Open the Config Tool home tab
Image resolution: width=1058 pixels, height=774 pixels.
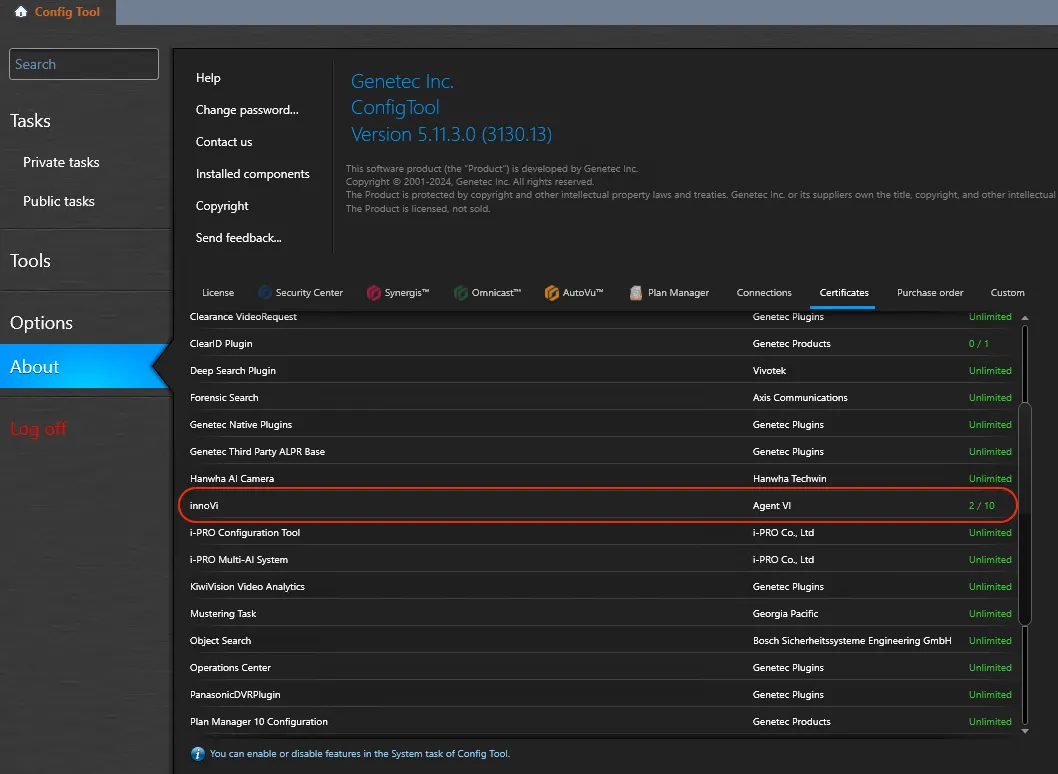click(x=58, y=12)
